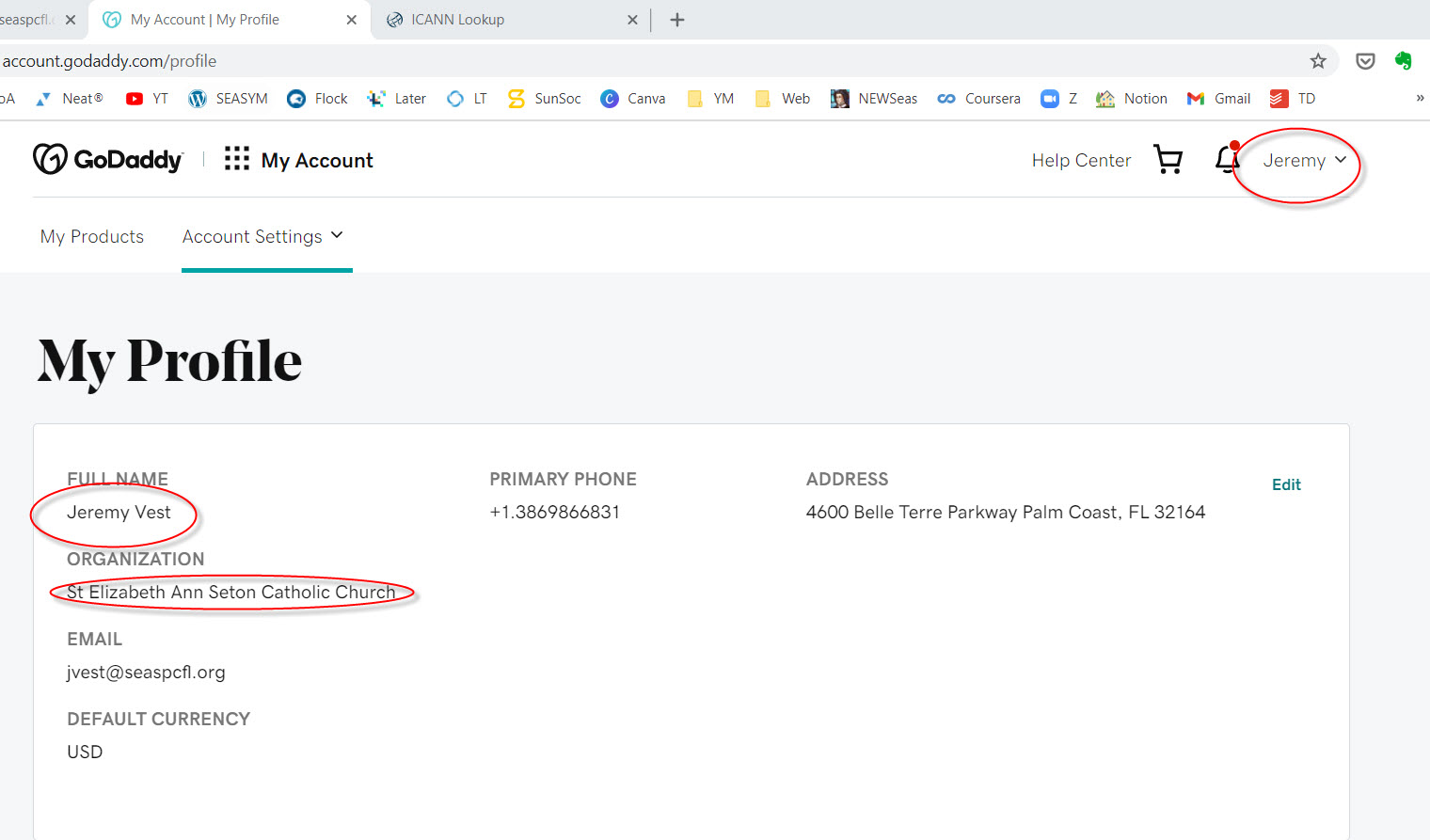Open the GoDaddy apps grid icon
This screenshot has width=1430, height=840.
(x=237, y=159)
